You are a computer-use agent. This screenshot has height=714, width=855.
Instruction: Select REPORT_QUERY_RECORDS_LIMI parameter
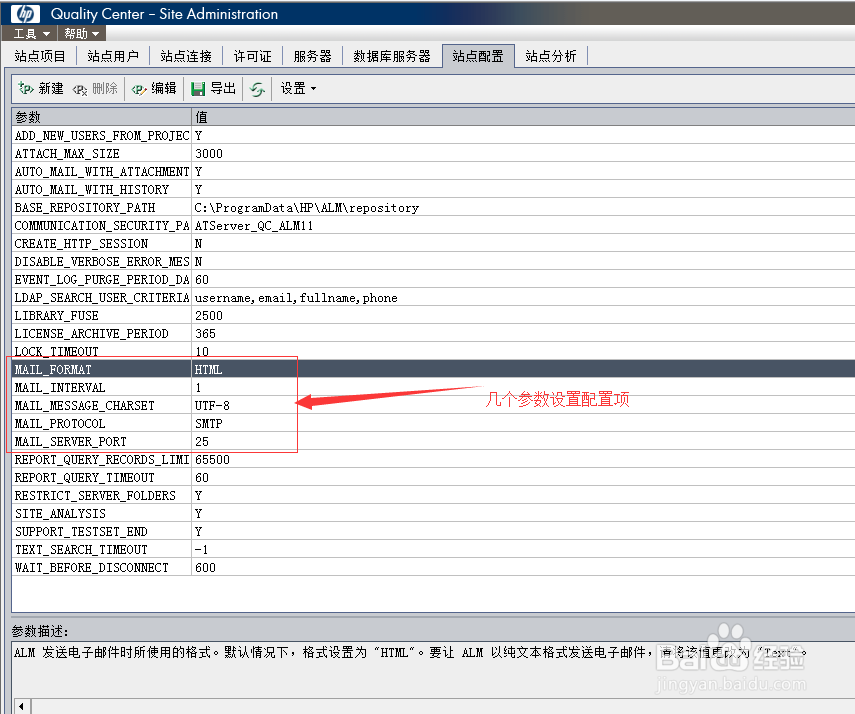(x=101, y=459)
